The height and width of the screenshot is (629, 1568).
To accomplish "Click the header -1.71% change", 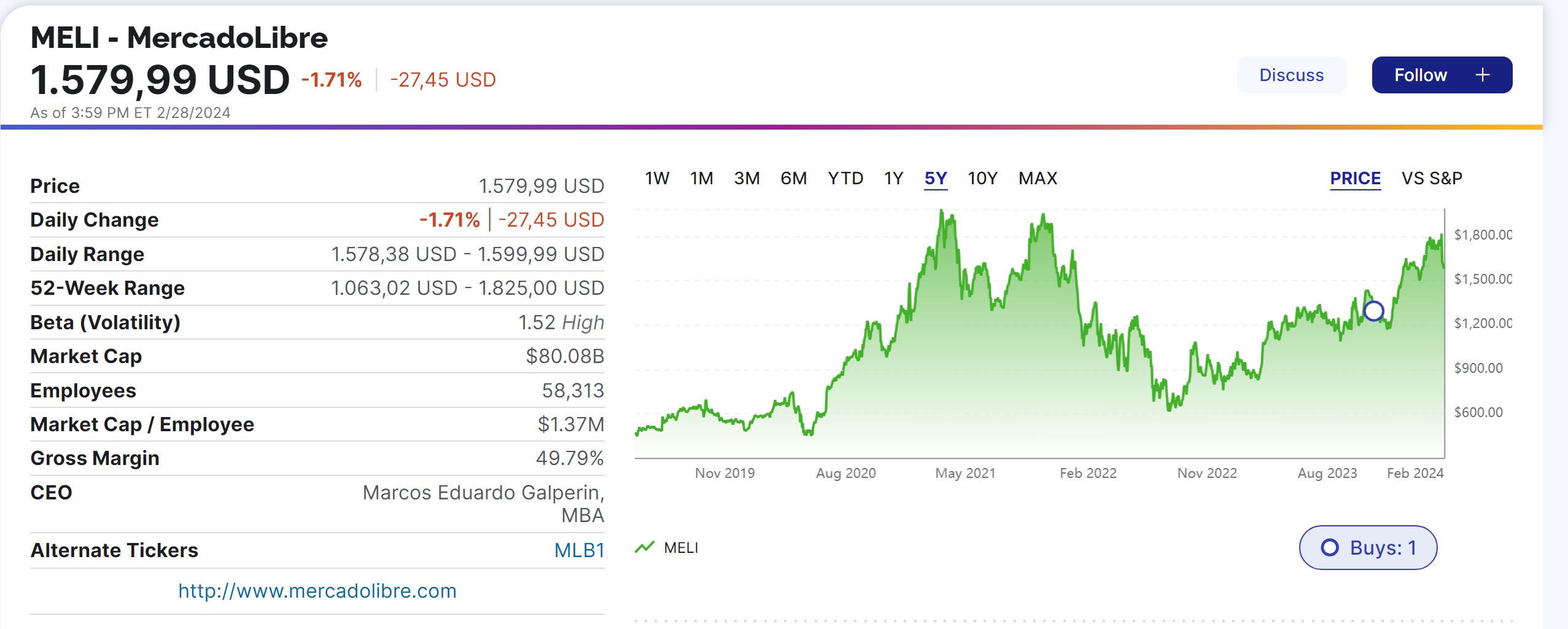I will (332, 80).
